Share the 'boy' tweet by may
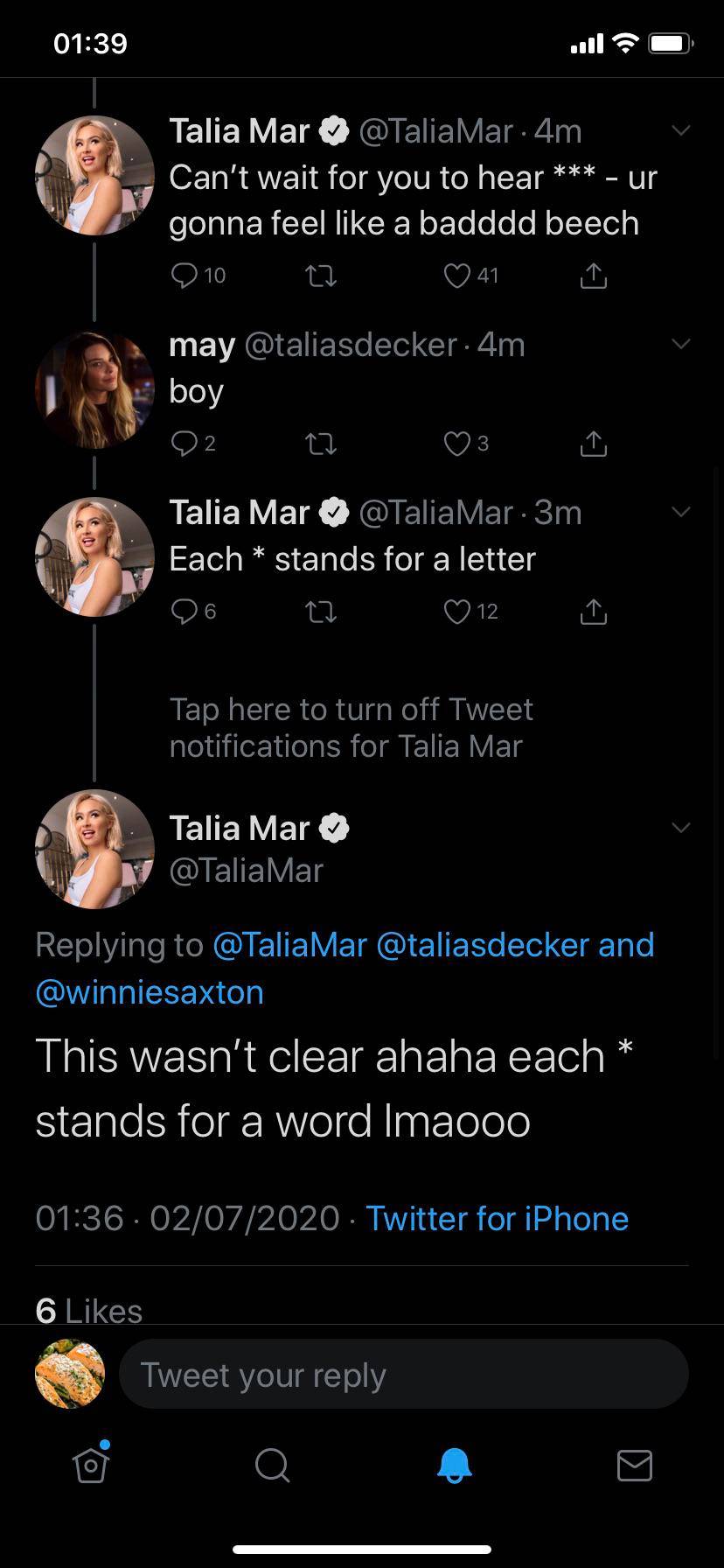 point(593,444)
